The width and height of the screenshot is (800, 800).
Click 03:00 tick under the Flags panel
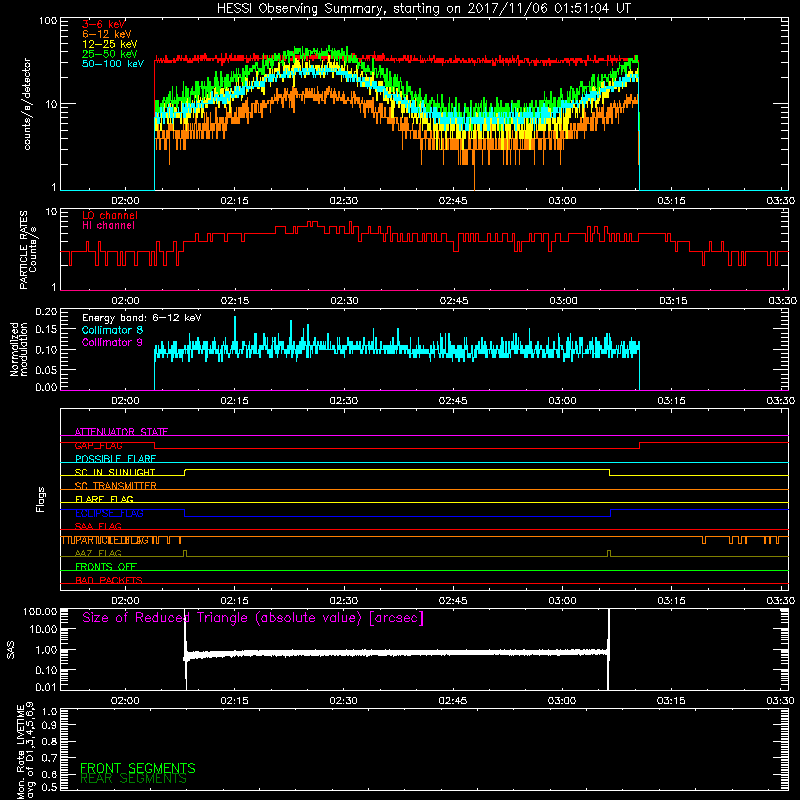[x=562, y=601]
